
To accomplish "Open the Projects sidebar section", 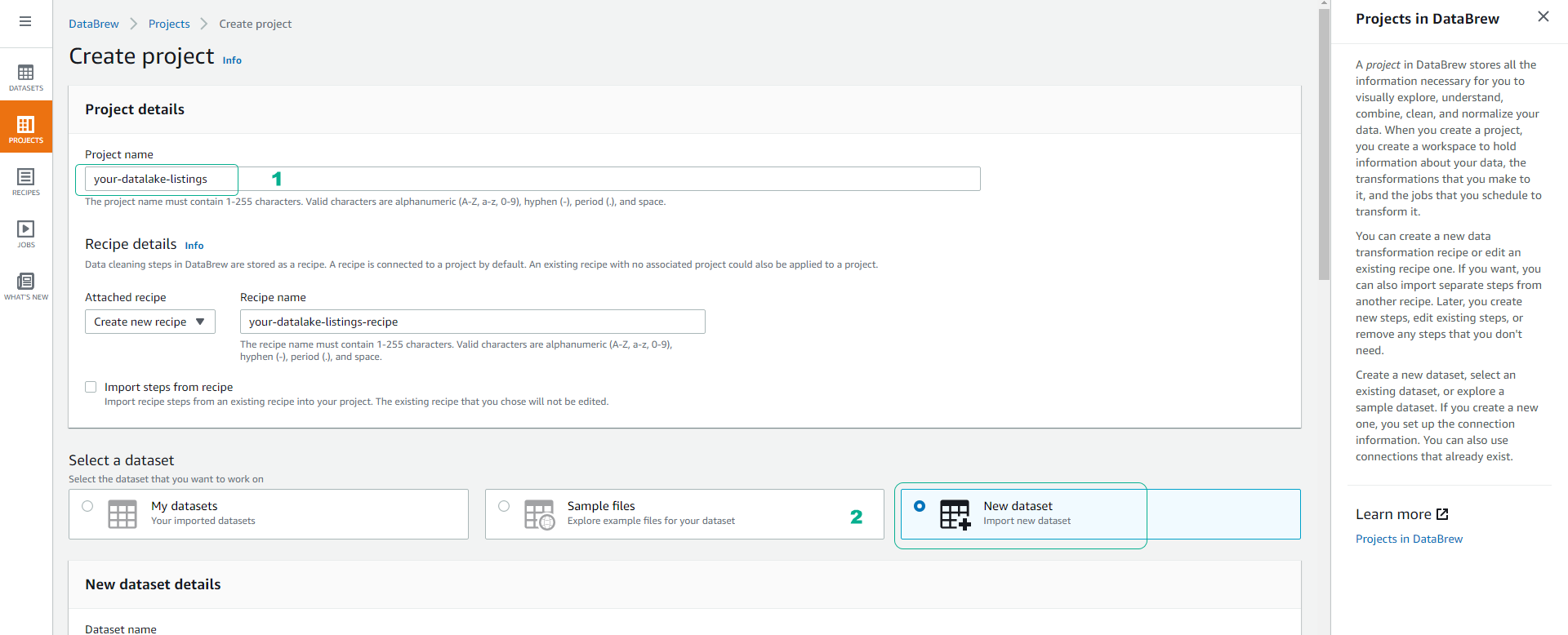I will pos(26,127).
